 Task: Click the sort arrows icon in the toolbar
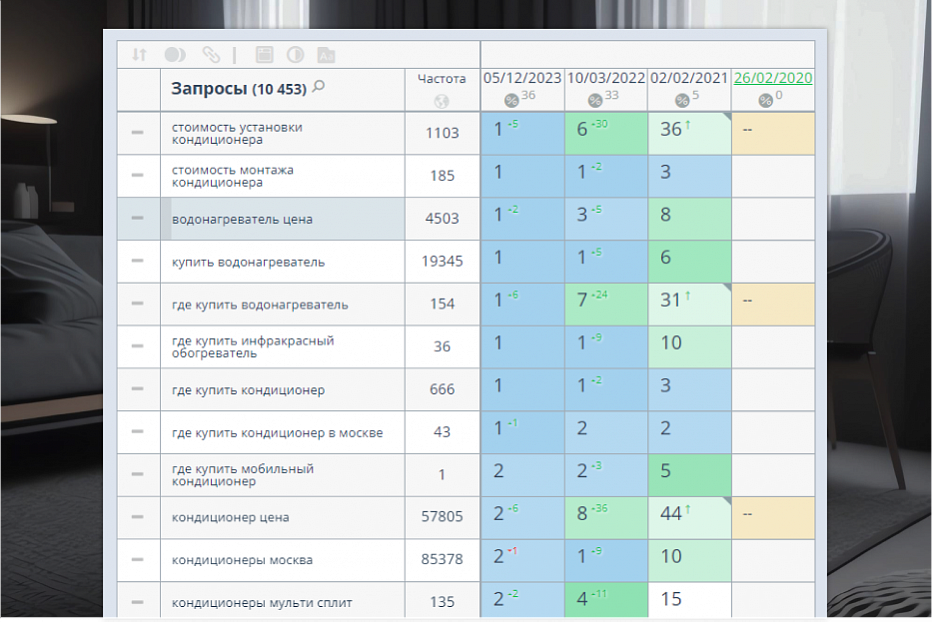pyautogui.click(x=139, y=55)
